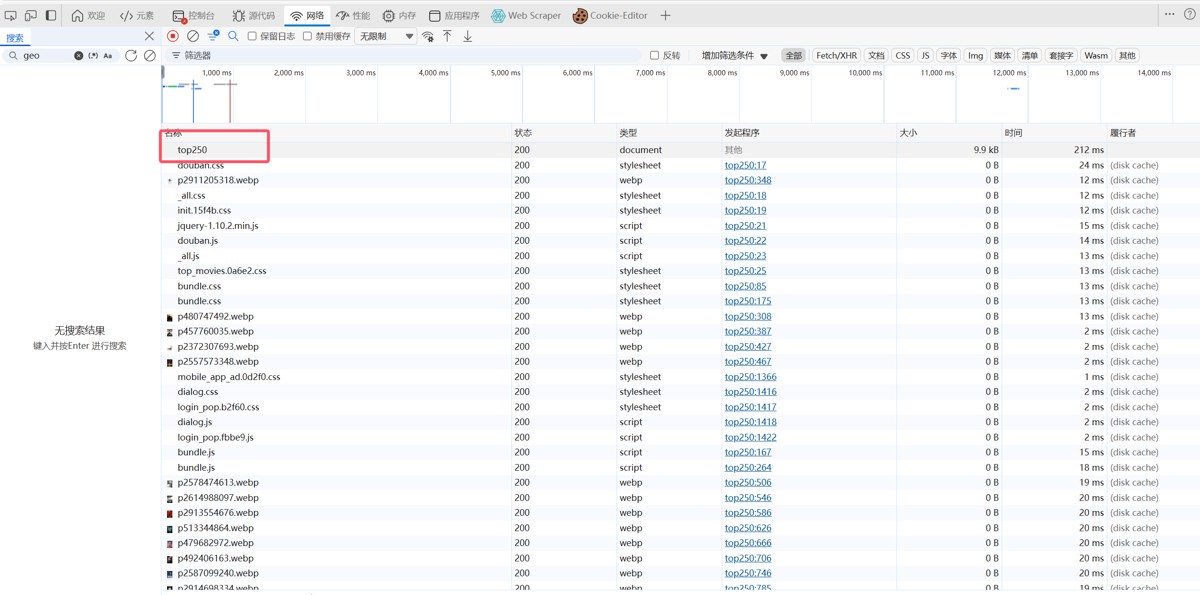The height and width of the screenshot is (595, 1200).
Task: Expand the 增加筛选条件 dropdown
Action: pyautogui.click(x=734, y=56)
